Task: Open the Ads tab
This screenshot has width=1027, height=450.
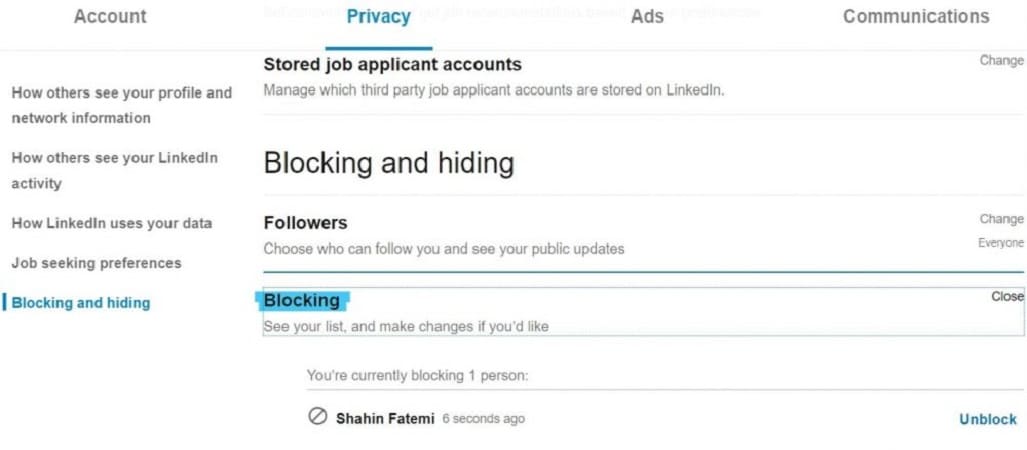Action: pyautogui.click(x=647, y=16)
